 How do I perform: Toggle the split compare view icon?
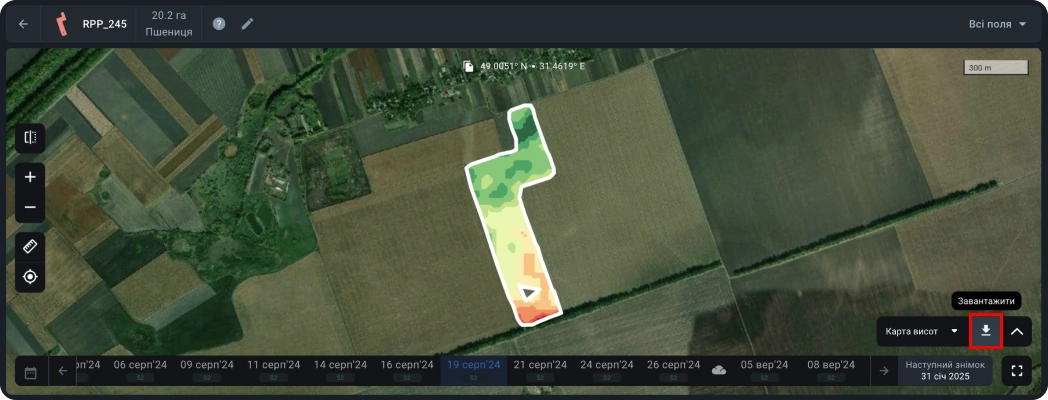[x=30, y=137]
